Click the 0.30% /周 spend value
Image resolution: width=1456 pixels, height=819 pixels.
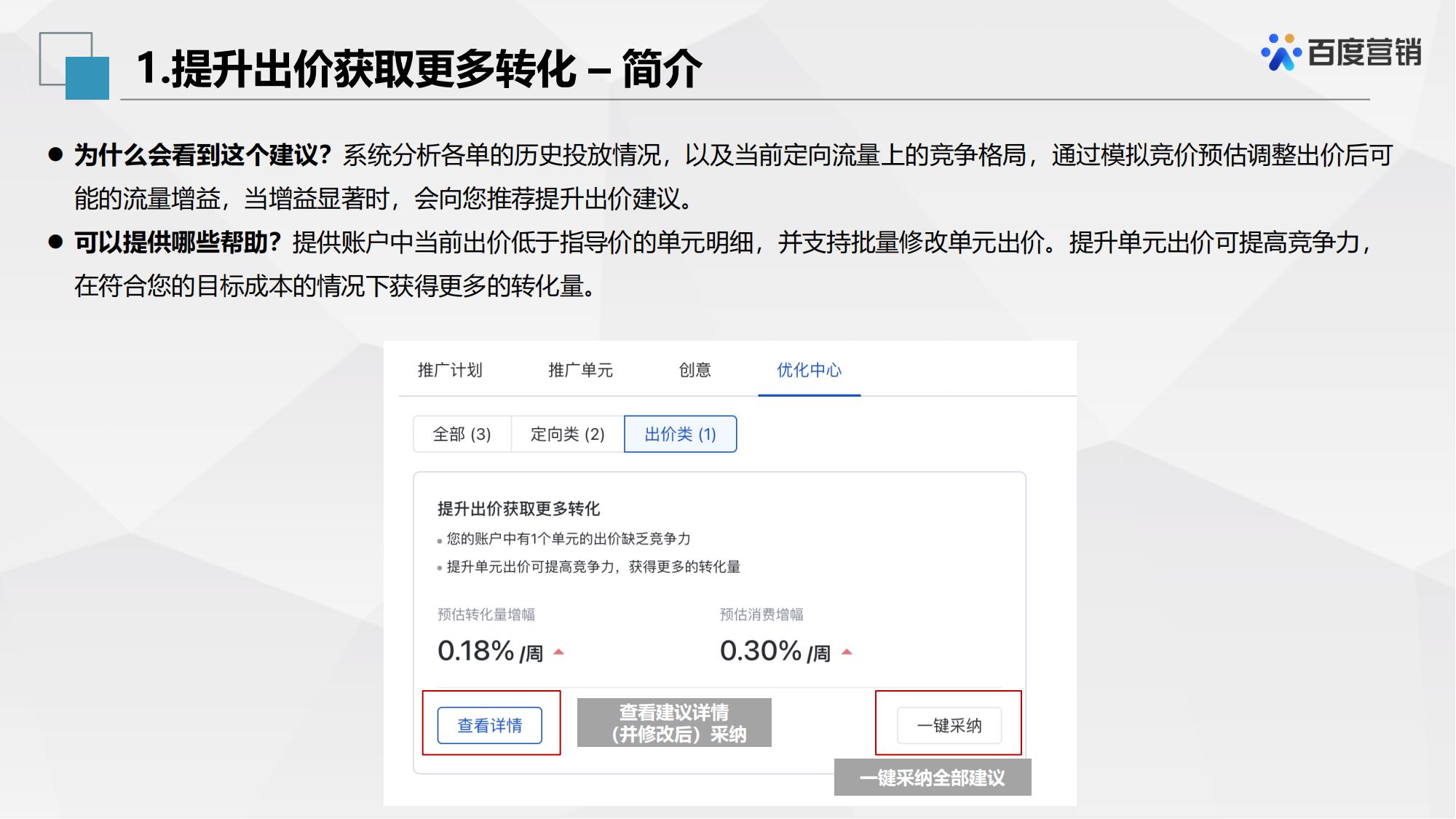(775, 651)
